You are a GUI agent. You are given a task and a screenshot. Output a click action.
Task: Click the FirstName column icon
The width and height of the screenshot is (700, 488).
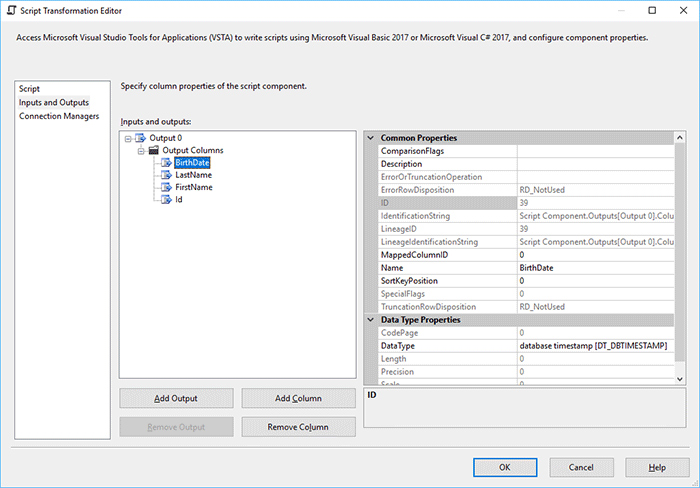click(166, 187)
